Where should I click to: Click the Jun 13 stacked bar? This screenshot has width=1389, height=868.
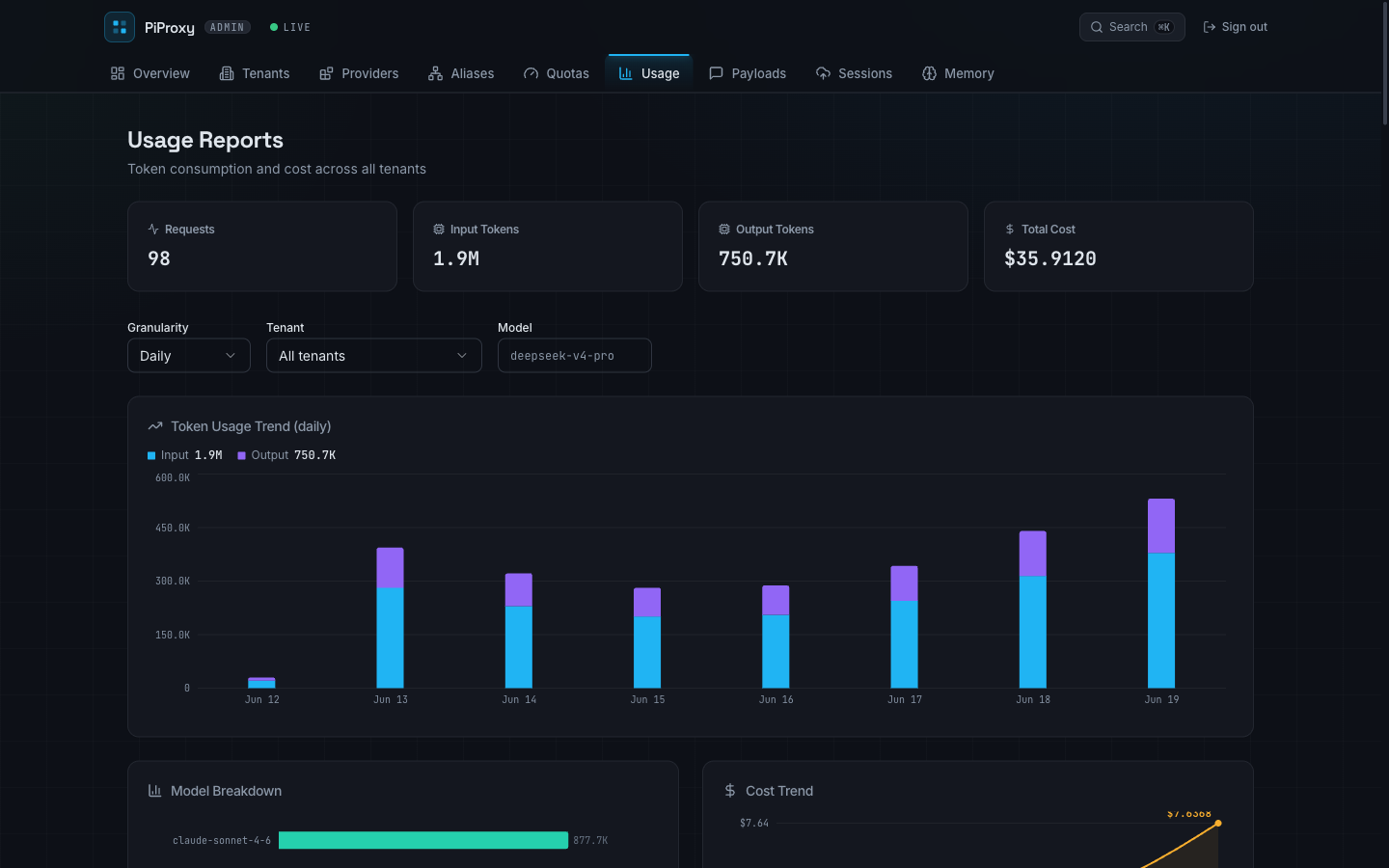pyautogui.click(x=390, y=618)
